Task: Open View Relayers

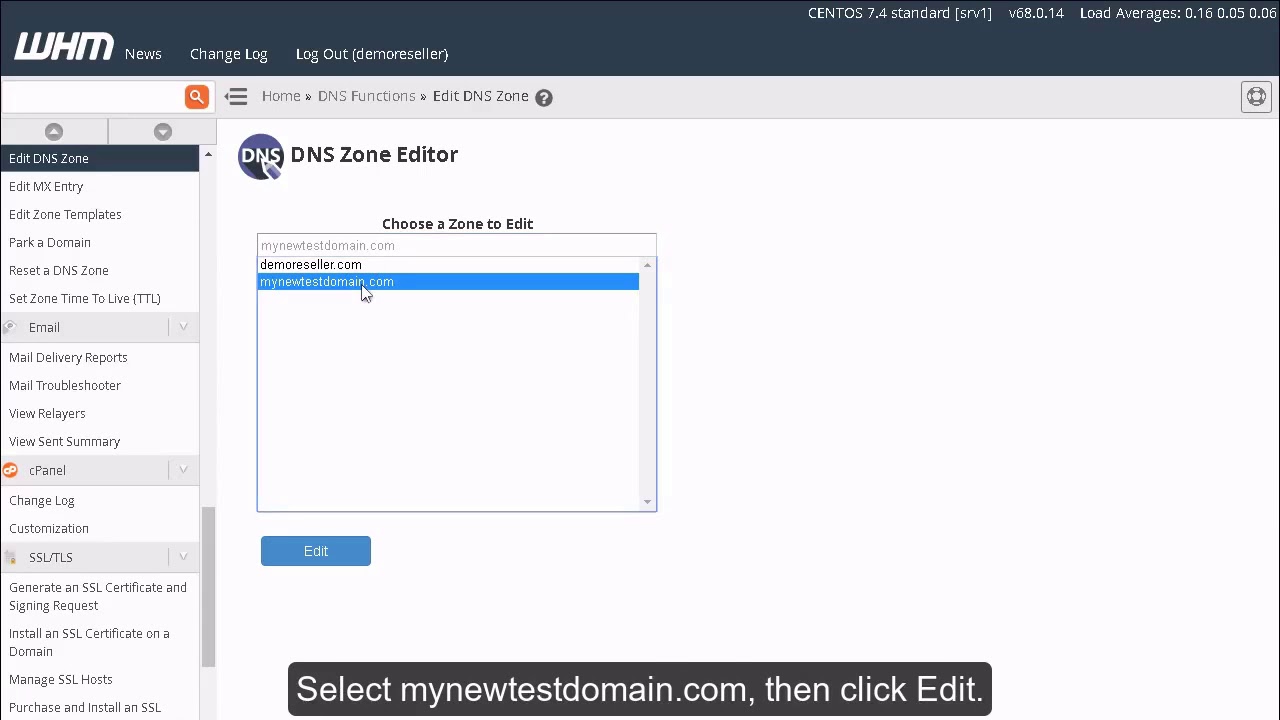Action: point(47,413)
